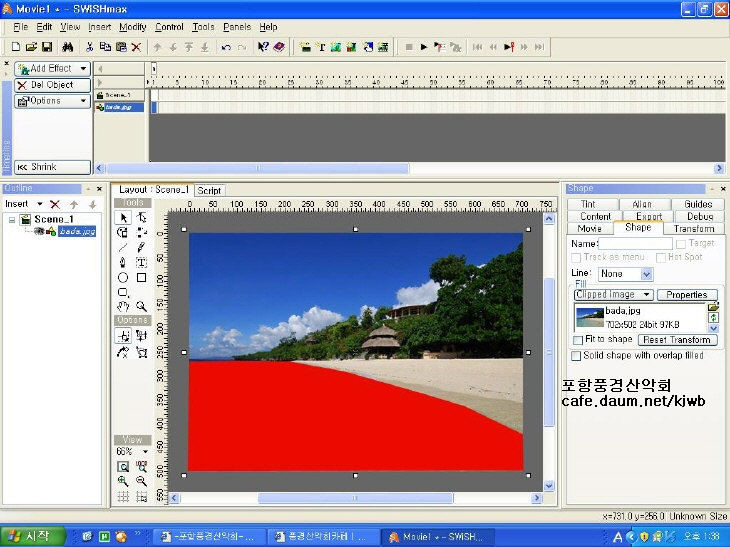Click the bada.jpg fill image thumbnail
This screenshot has width=730, height=547.
coord(589,317)
